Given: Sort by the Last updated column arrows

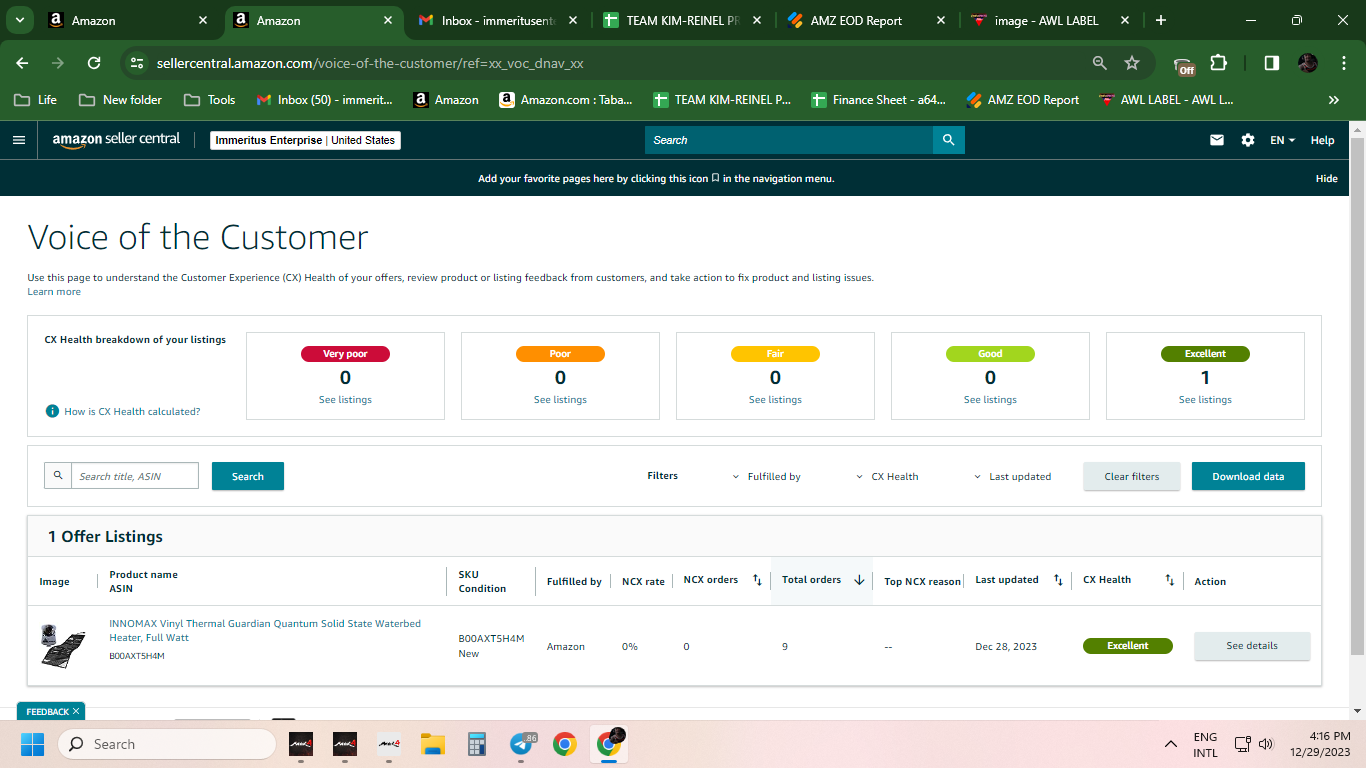Looking at the screenshot, I should (1058, 580).
